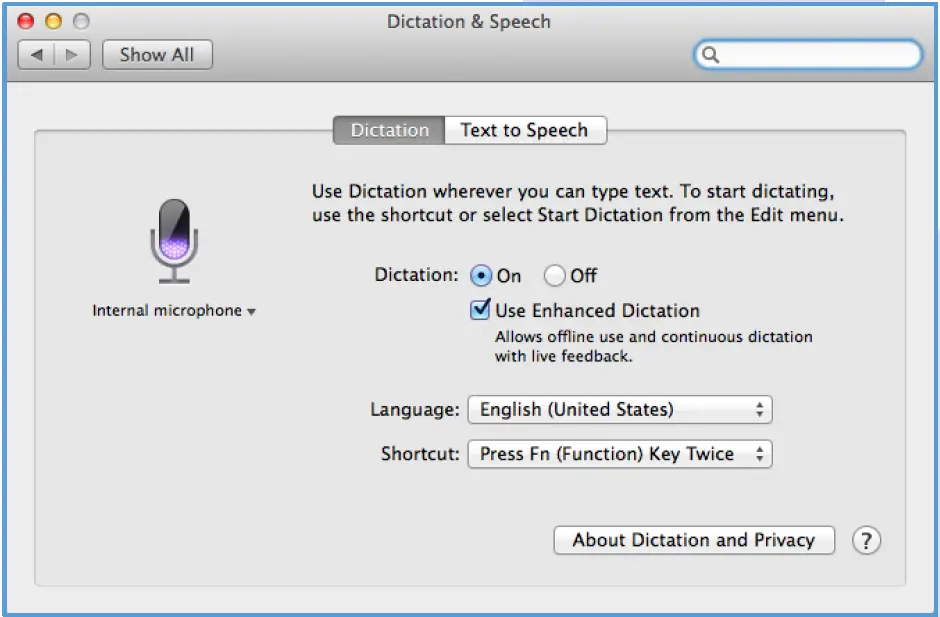
Task: Select the On radio button for Dictation
Action: click(481, 275)
